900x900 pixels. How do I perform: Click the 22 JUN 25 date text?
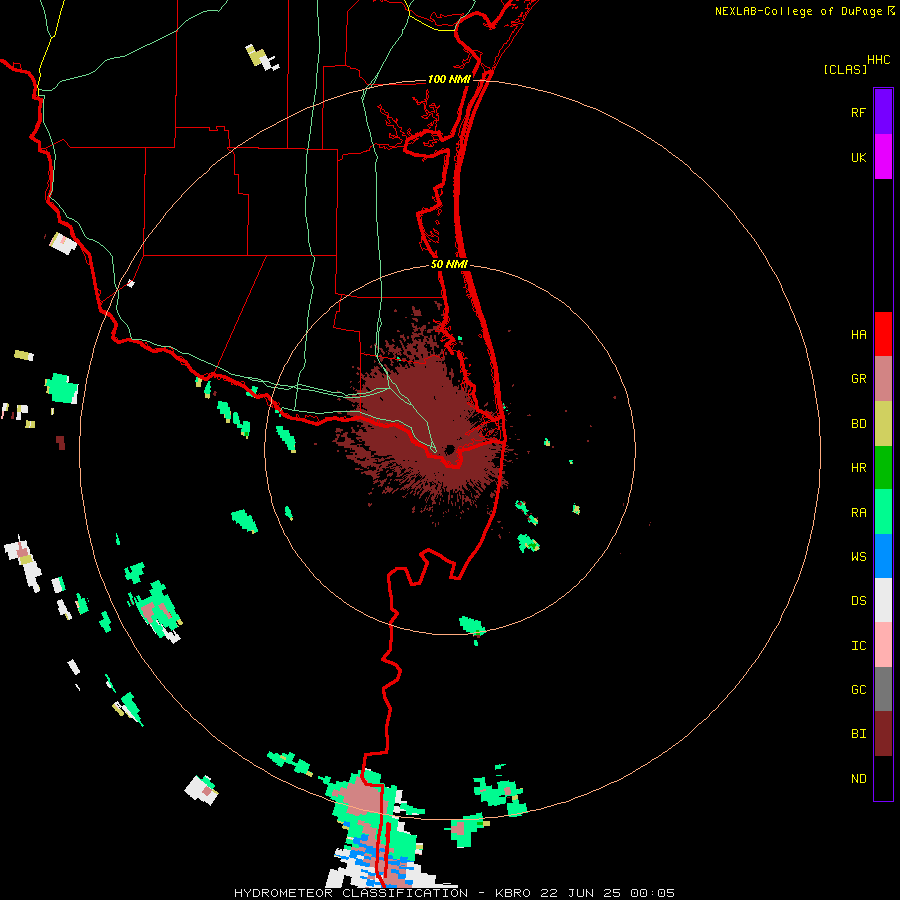point(581,893)
